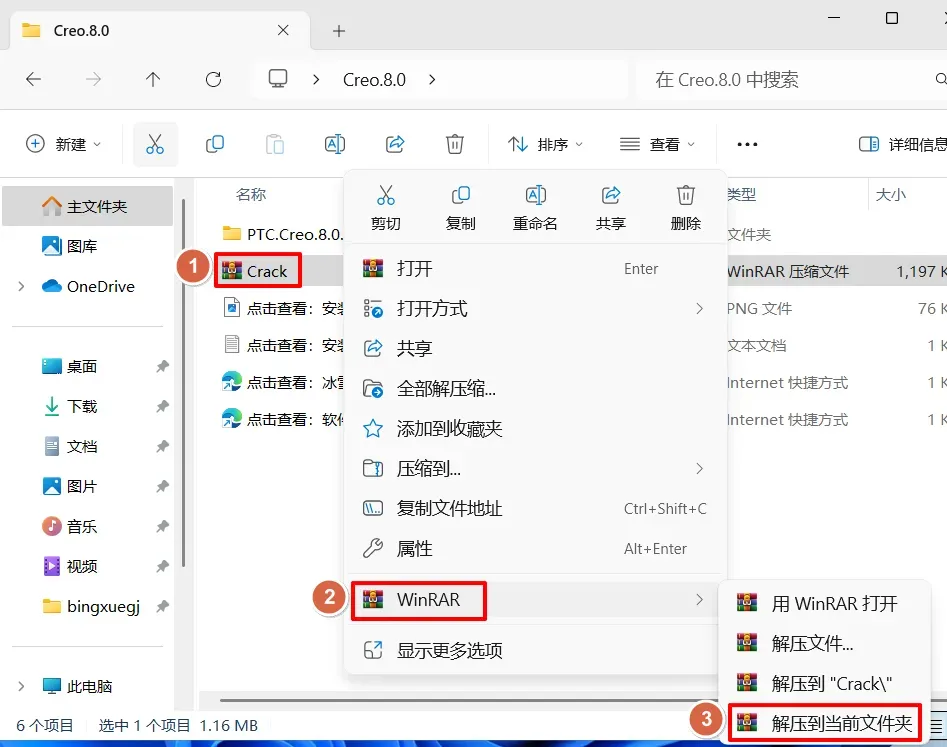This screenshot has height=747, width=947.
Task: Click the Delete trash icon in toolbar
Action: (455, 144)
